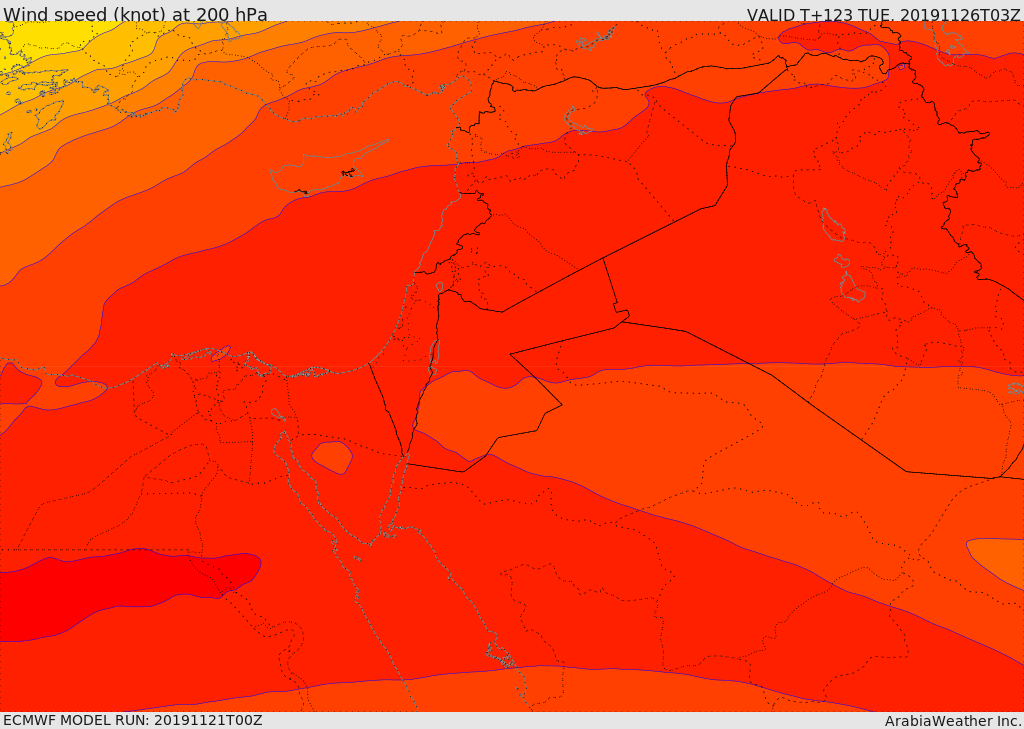Click the 'ECMWF MODEL RUN: 20191121T00Z' label

[x=133, y=721]
